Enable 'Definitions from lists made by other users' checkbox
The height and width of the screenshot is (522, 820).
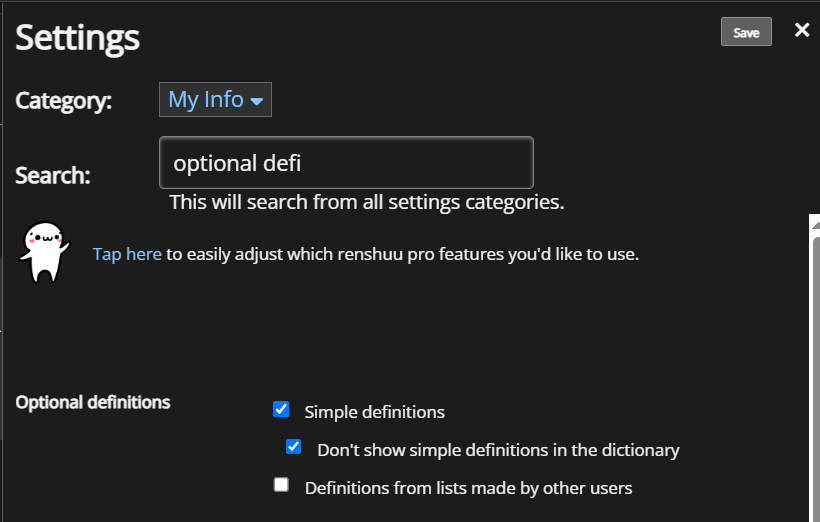coord(281,485)
